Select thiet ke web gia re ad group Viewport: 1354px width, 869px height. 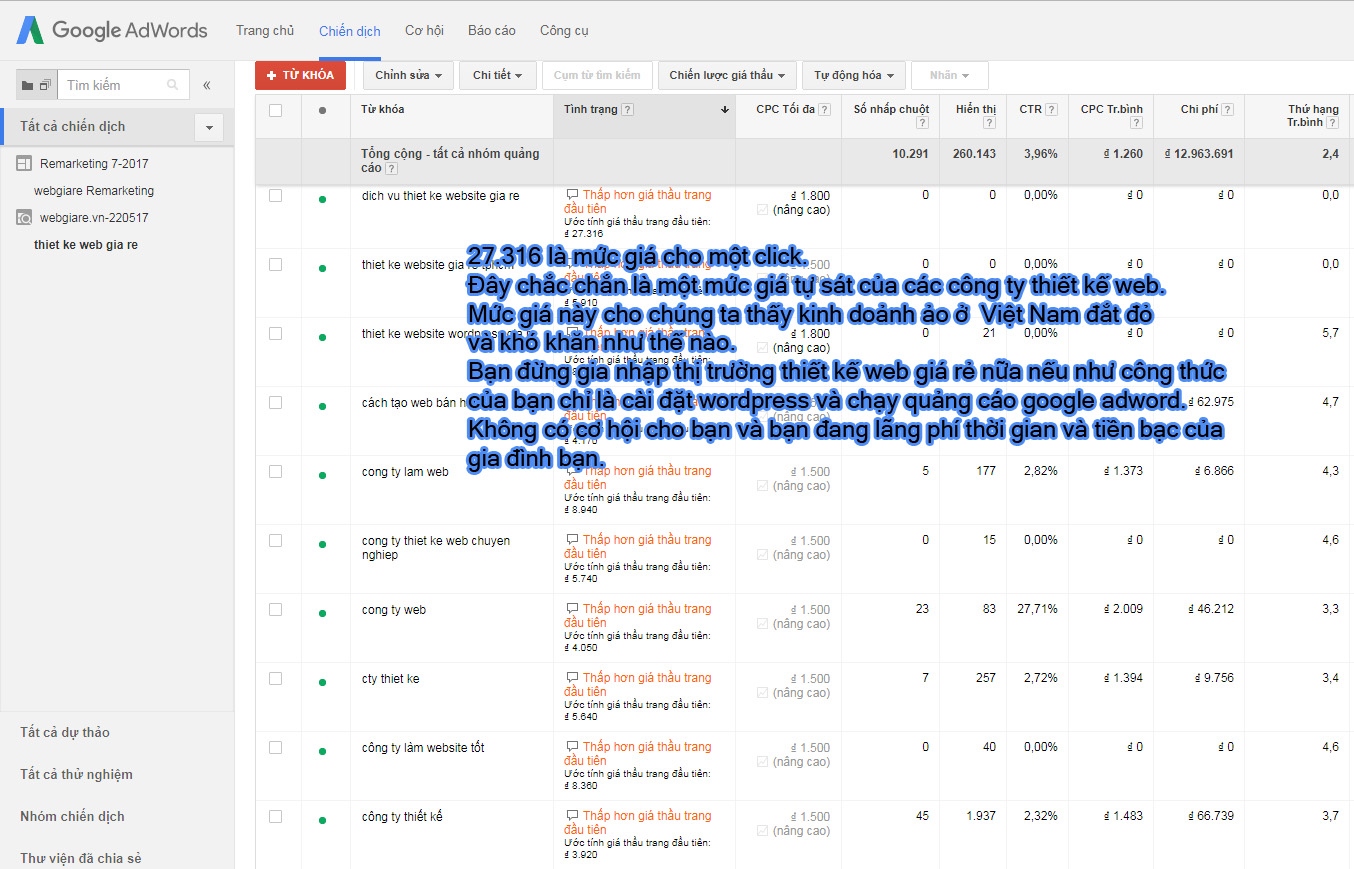86,245
